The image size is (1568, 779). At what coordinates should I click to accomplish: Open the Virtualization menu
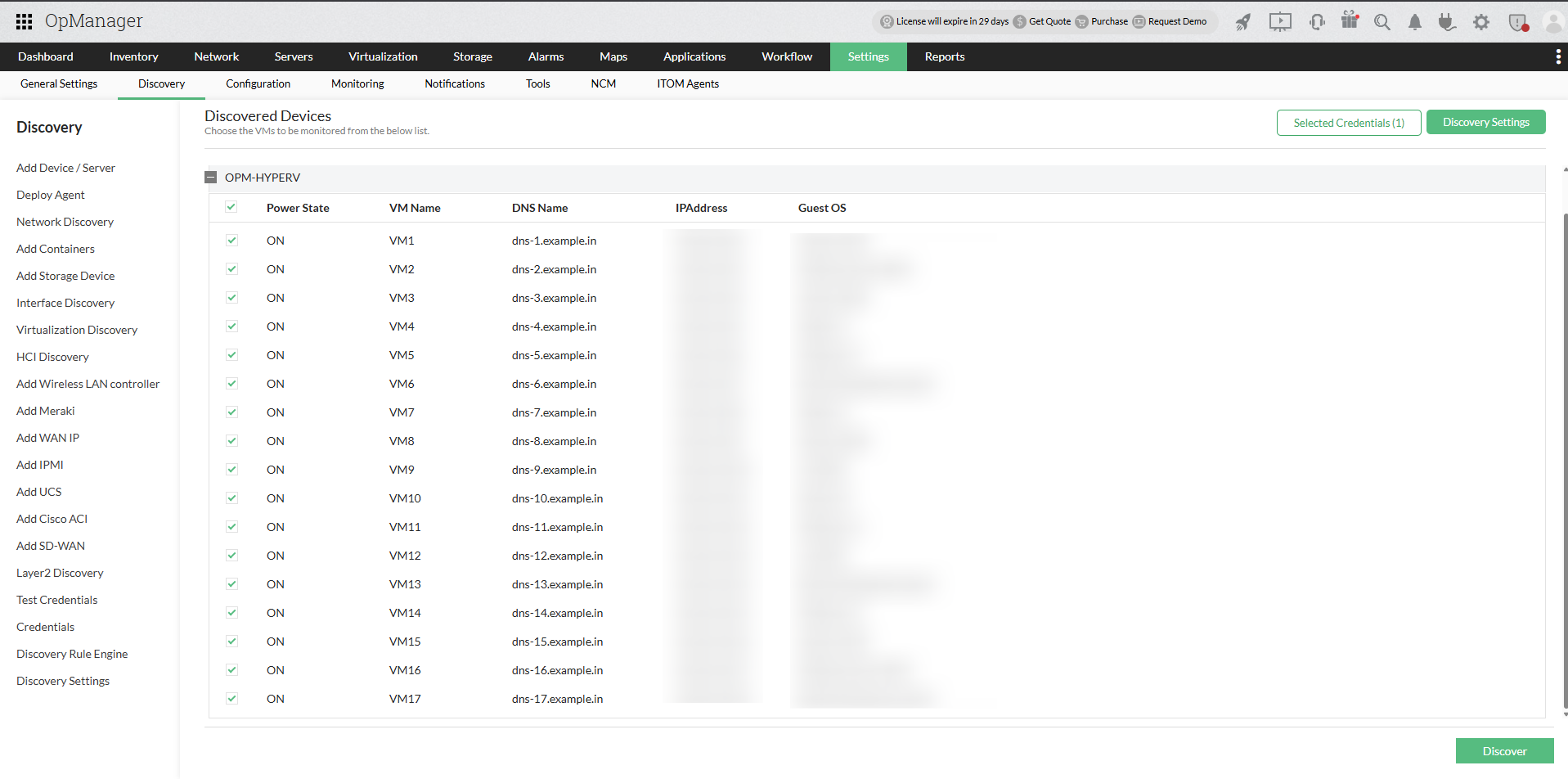click(x=383, y=56)
